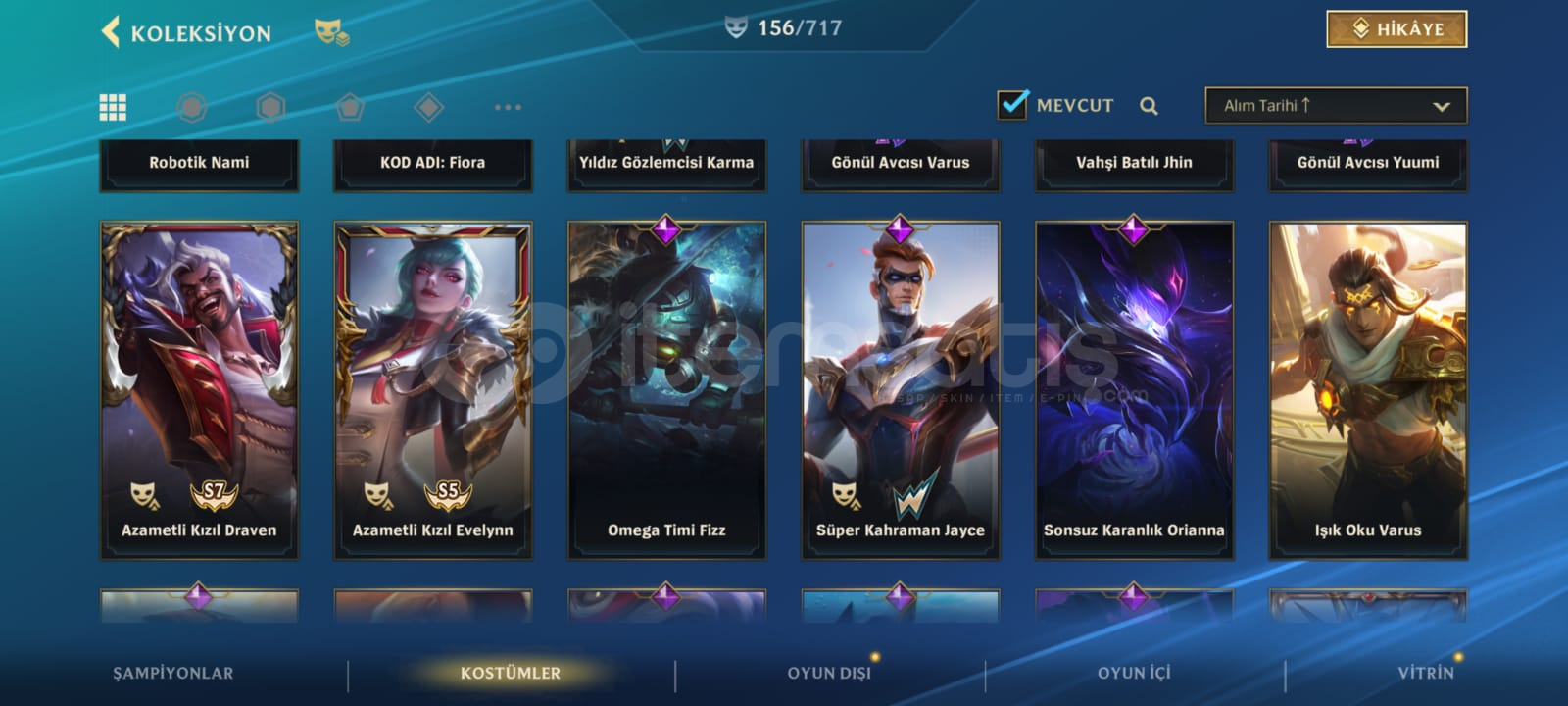Switch to the Şampiyonlar tab
The height and width of the screenshot is (706, 1568).
coord(172,673)
